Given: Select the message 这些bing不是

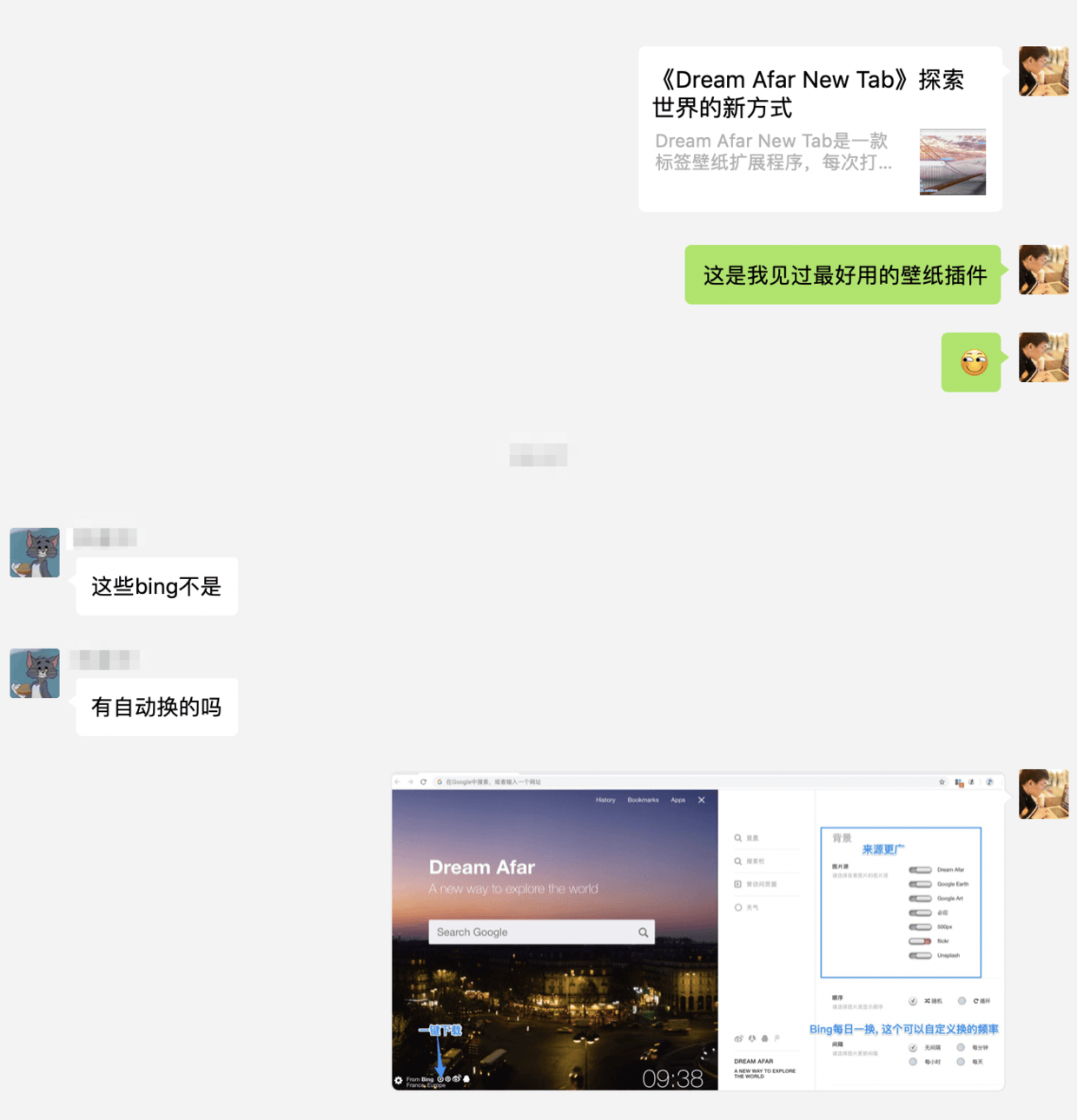Looking at the screenshot, I should click(156, 587).
